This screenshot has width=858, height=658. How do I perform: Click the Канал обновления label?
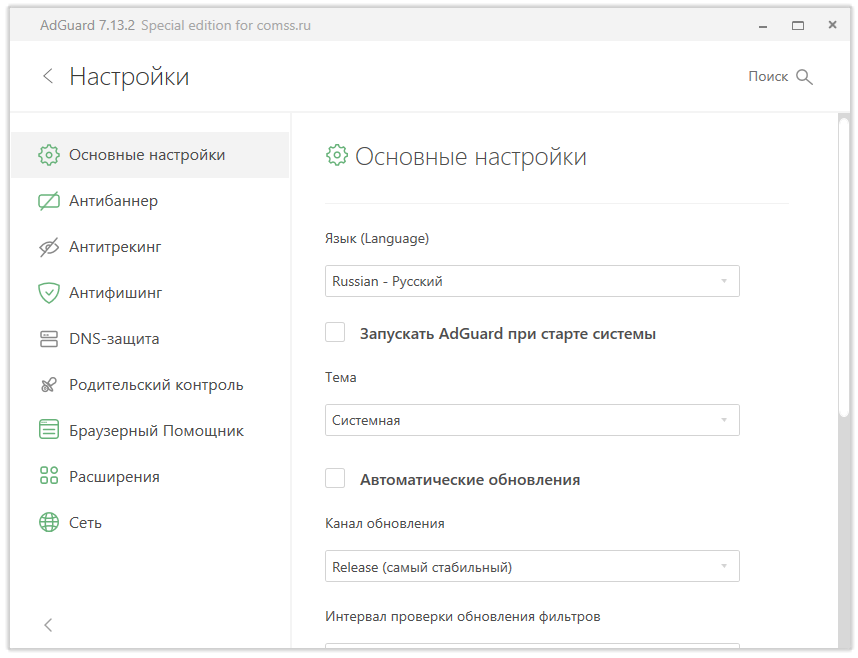click(x=385, y=524)
